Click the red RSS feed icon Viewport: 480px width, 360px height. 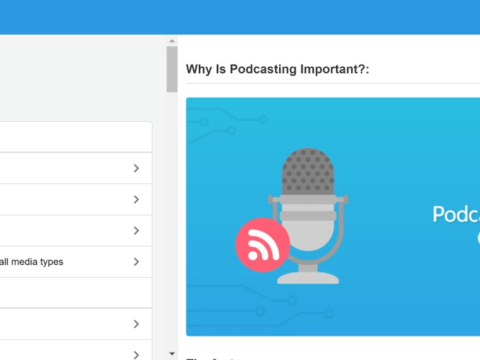262,245
